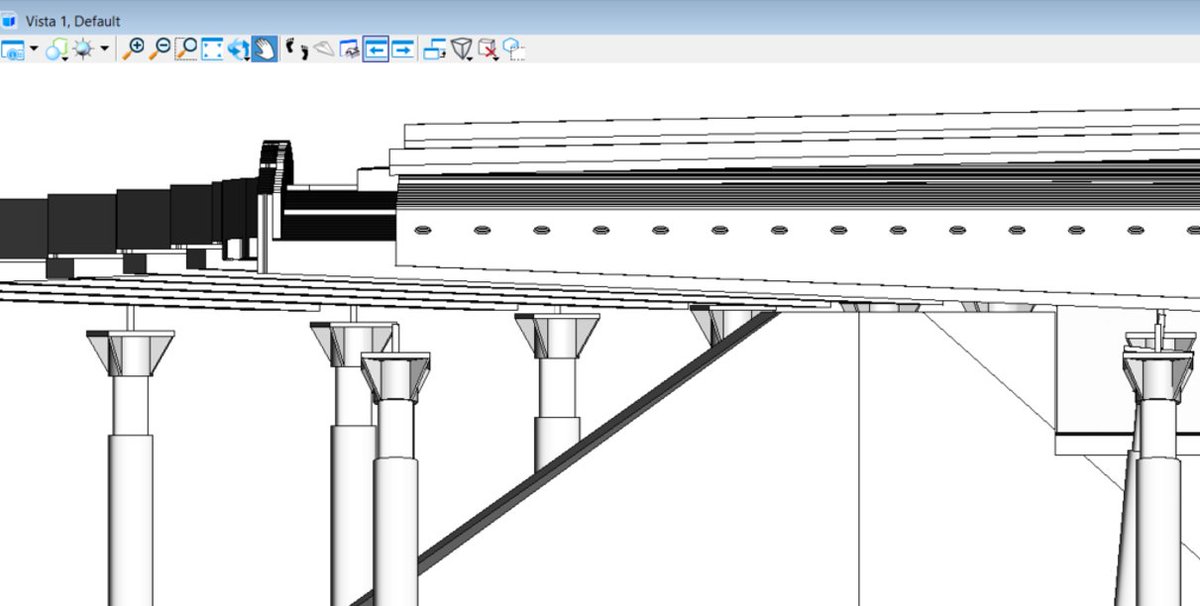Open the View Perspective cube icon
The image size is (1200, 606).
pos(514,49)
